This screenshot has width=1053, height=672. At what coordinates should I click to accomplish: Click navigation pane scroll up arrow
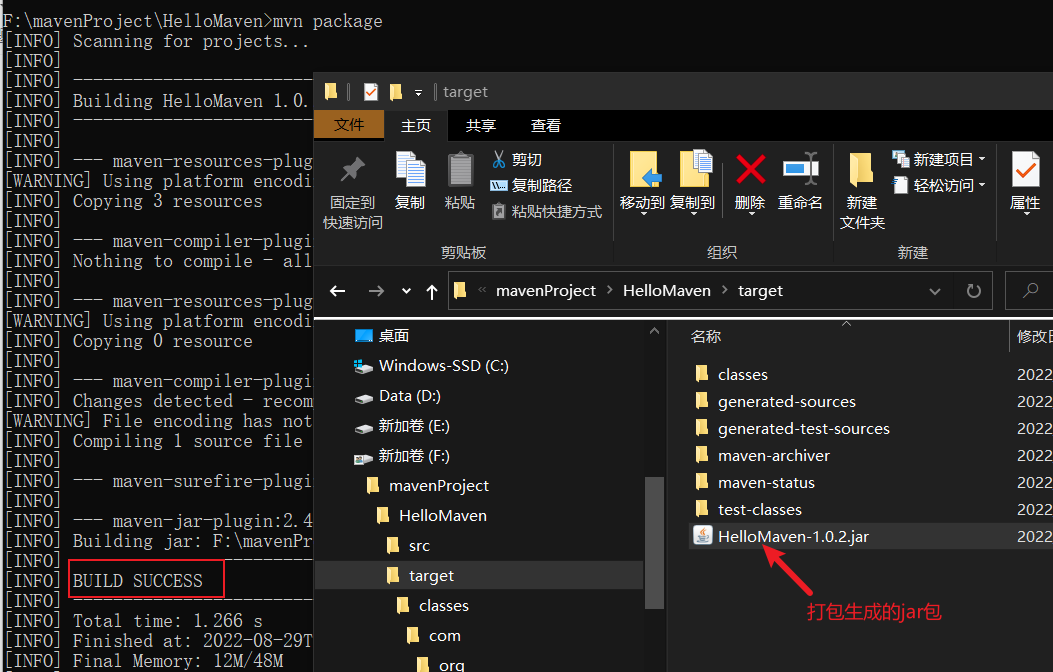point(654,331)
